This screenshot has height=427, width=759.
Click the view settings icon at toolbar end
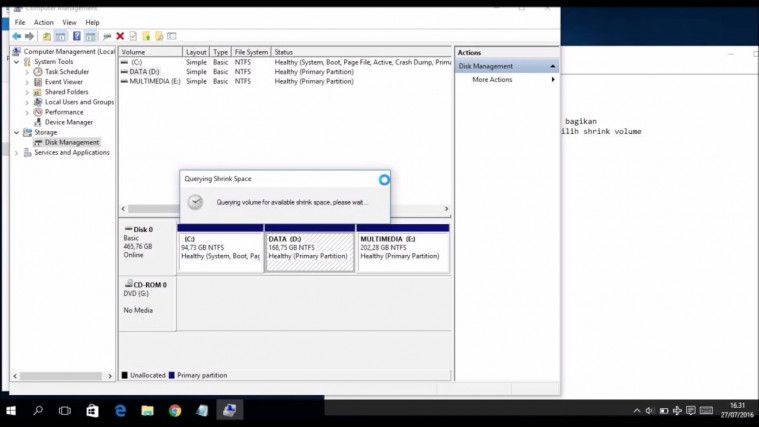tap(172, 36)
